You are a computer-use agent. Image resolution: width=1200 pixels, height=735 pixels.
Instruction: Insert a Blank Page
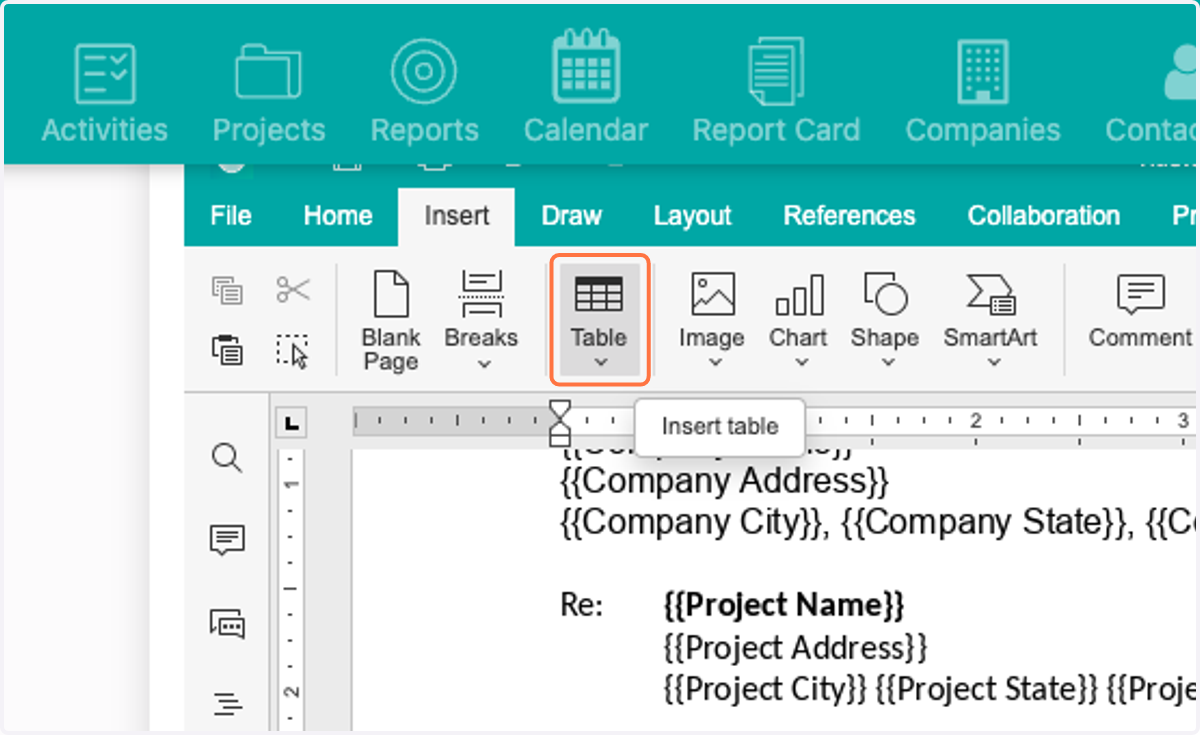click(391, 321)
